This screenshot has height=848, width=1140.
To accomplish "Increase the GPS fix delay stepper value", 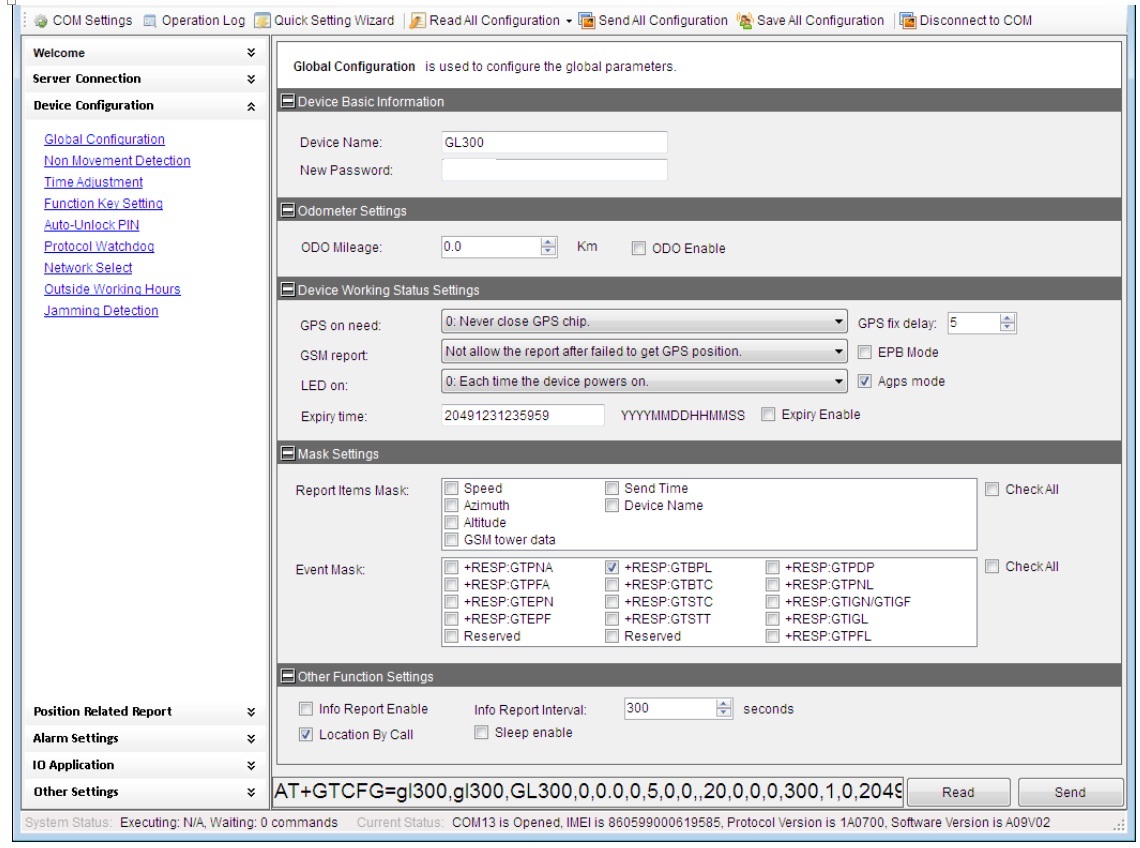I will 1008,318.
